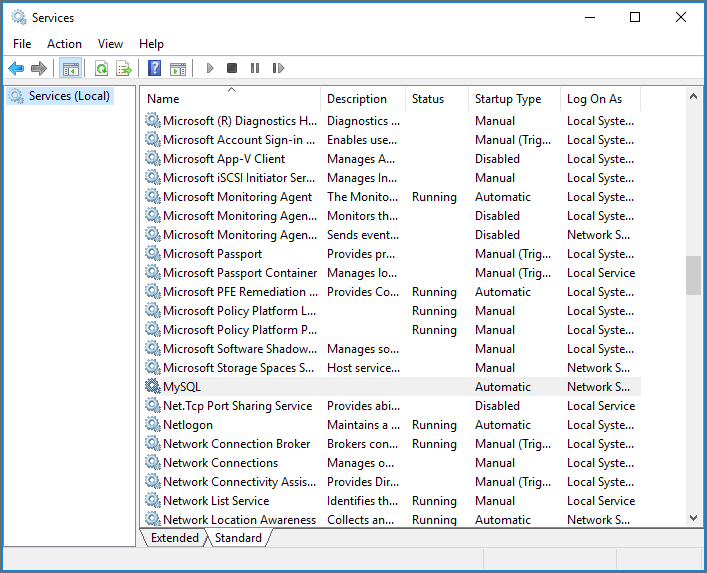Image resolution: width=707 pixels, height=573 pixels.
Task: Click gear icon beside Microsoft PFE Remediation
Action: pyautogui.click(x=153, y=291)
